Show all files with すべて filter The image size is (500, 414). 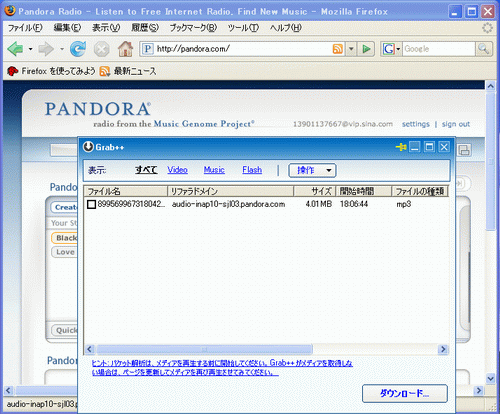(x=146, y=170)
